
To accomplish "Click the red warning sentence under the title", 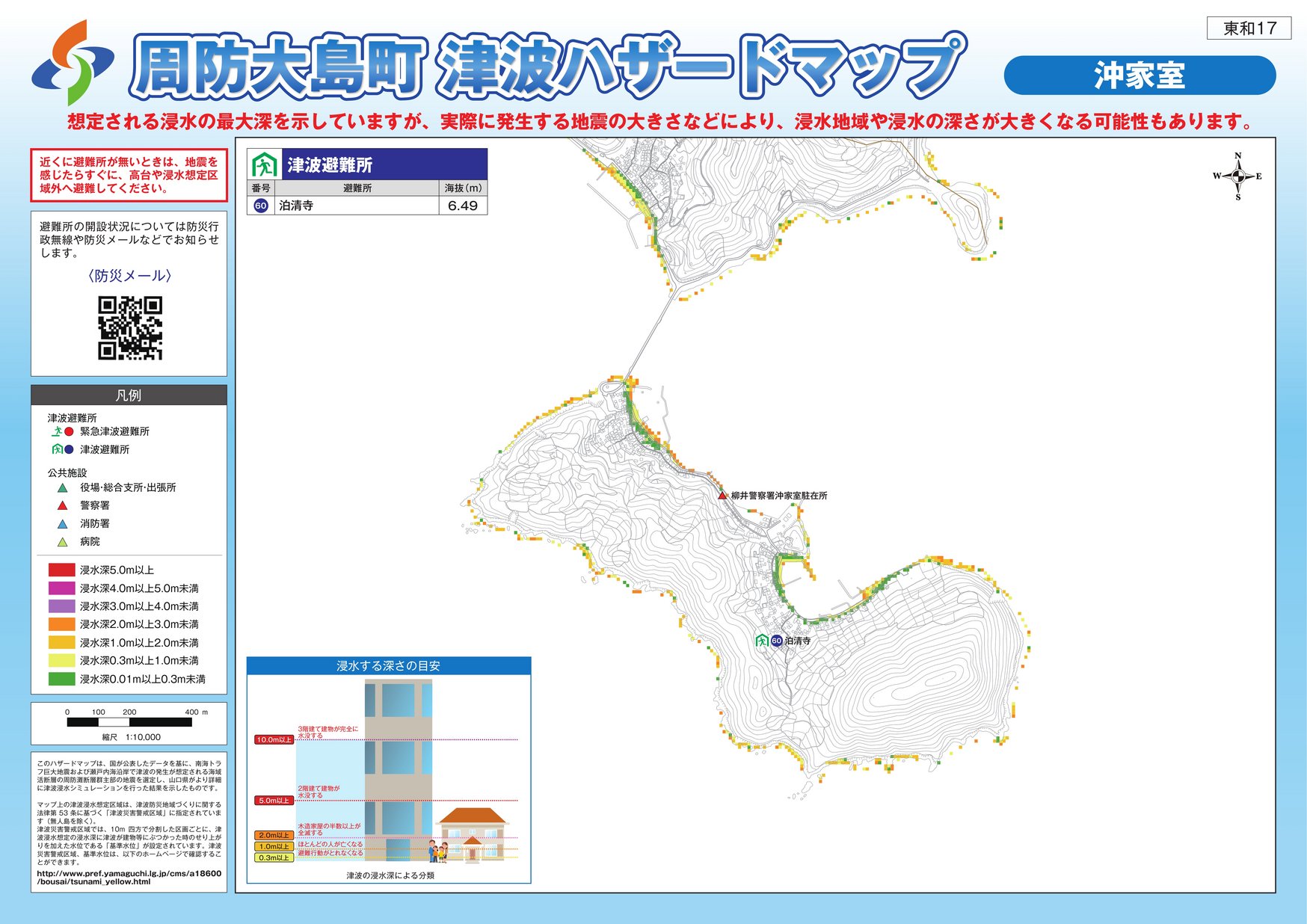I will (x=661, y=121).
